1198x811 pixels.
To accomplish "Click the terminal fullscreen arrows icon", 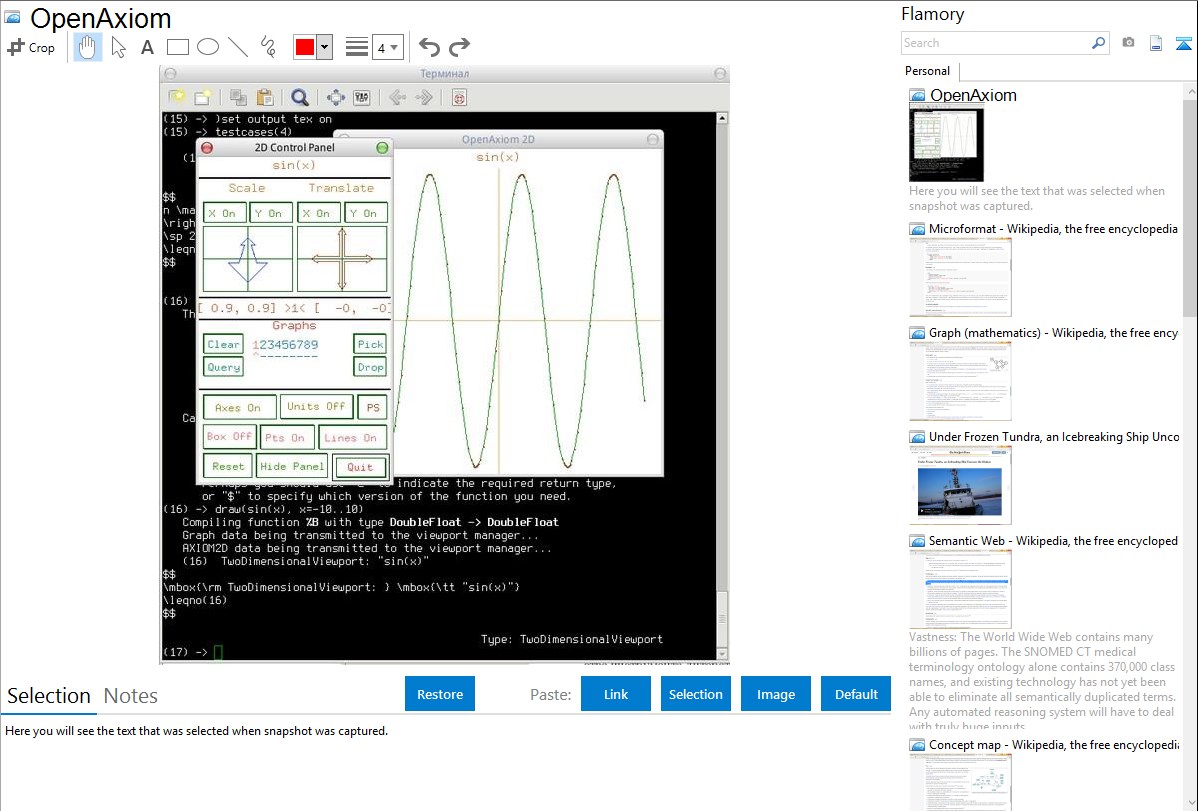I will click(335, 97).
